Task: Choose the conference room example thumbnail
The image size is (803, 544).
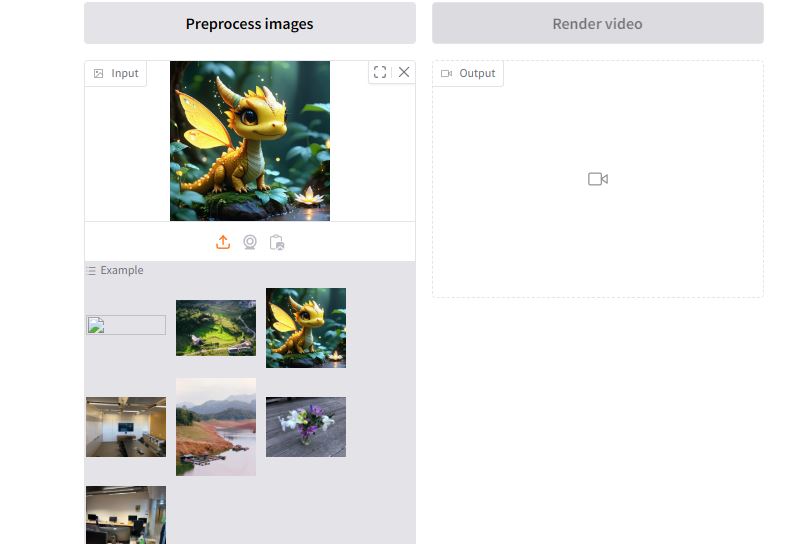Action: (x=126, y=427)
